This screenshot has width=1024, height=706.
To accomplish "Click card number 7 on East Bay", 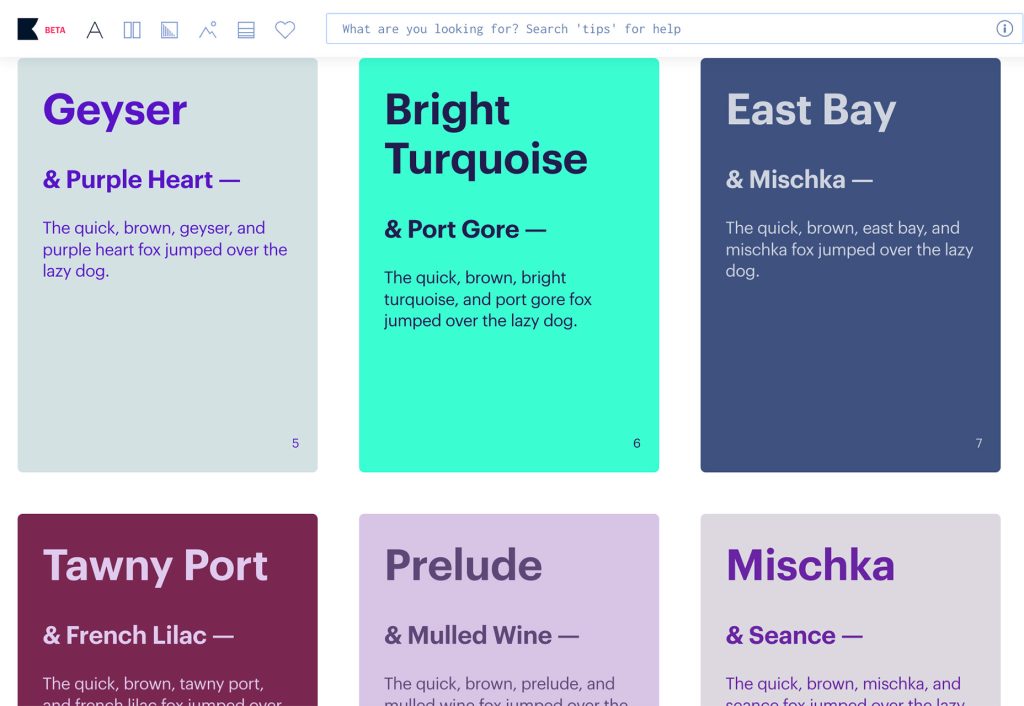I will [x=979, y=443].
